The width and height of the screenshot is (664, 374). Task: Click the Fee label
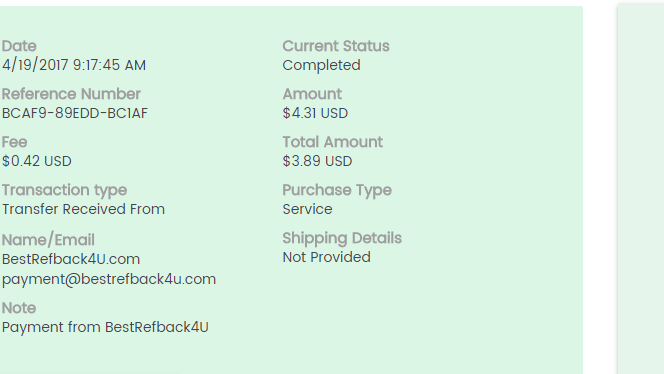[x=14, y=142]
